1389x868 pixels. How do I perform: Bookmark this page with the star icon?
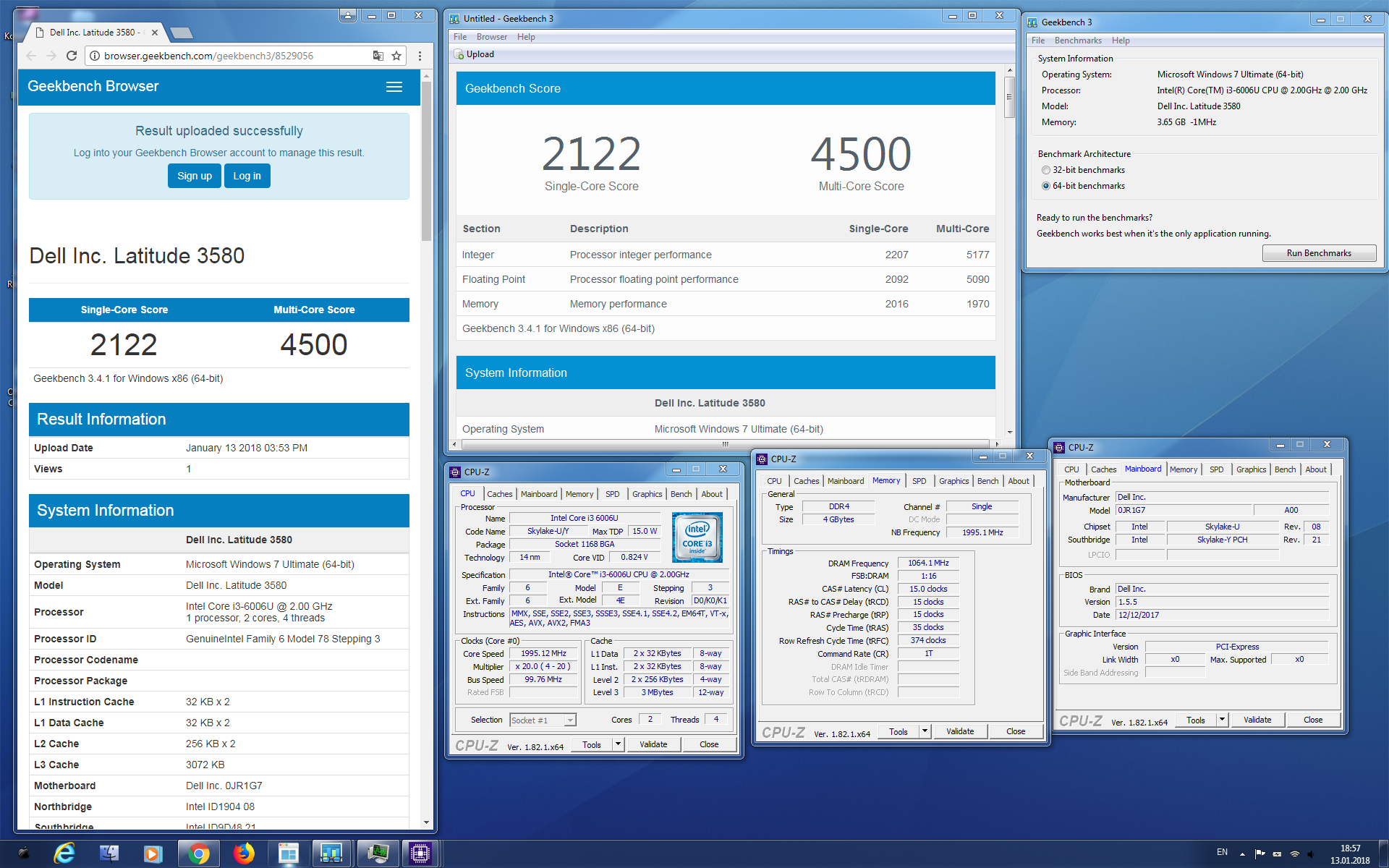pos(396,56)
